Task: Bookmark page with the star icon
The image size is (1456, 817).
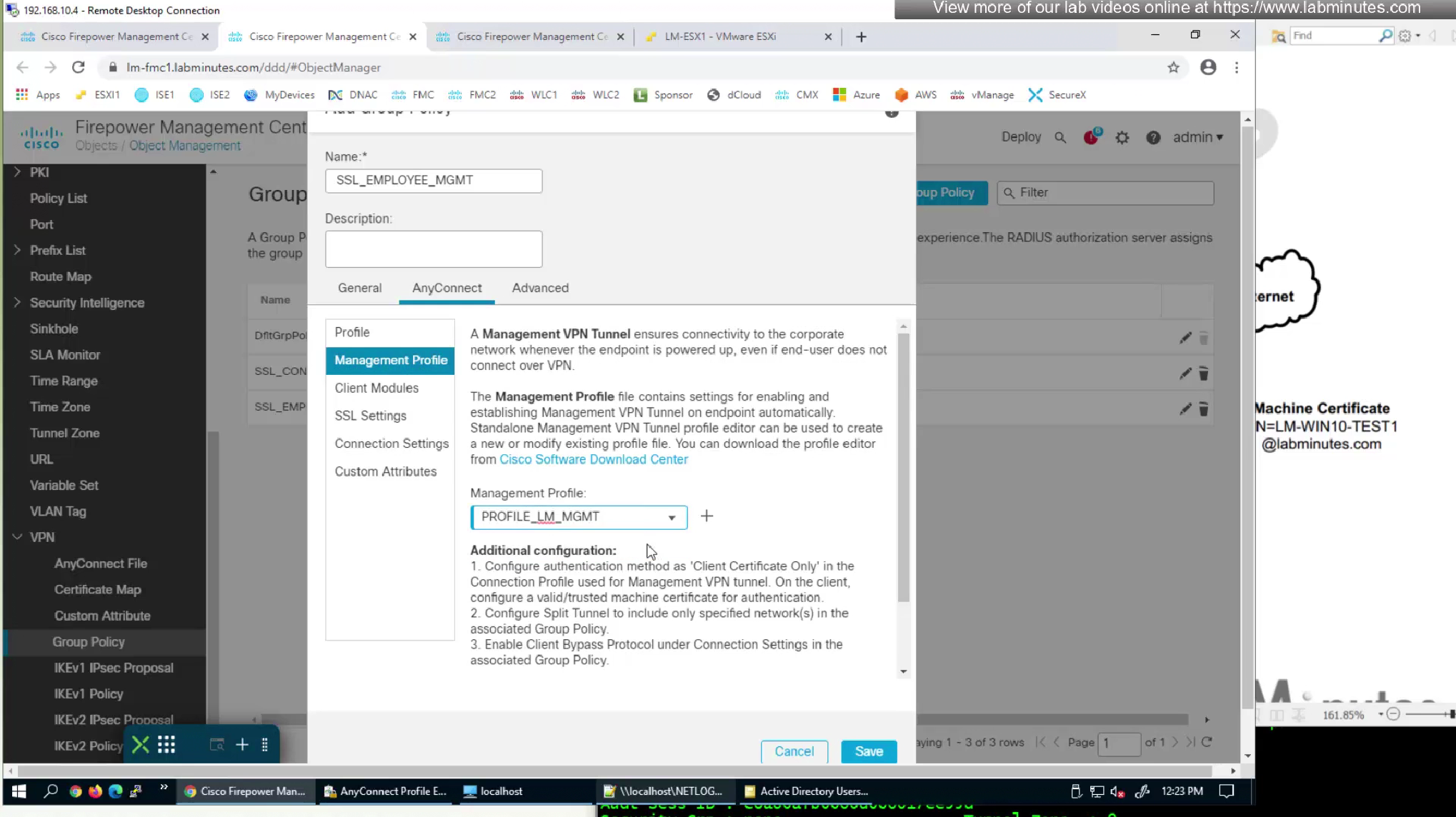Action: 1173,67
